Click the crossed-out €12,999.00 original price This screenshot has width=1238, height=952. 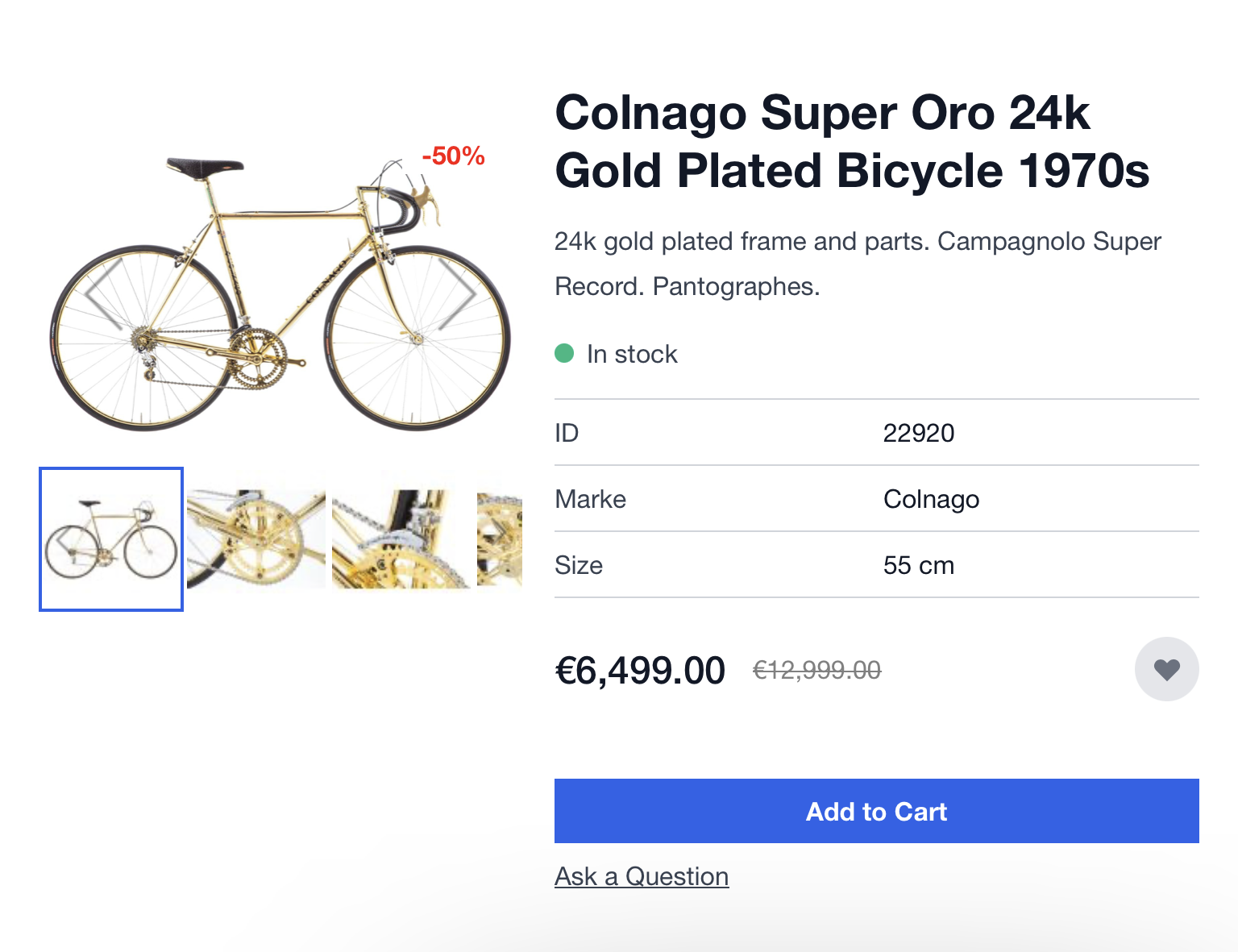tap(816, 670)
